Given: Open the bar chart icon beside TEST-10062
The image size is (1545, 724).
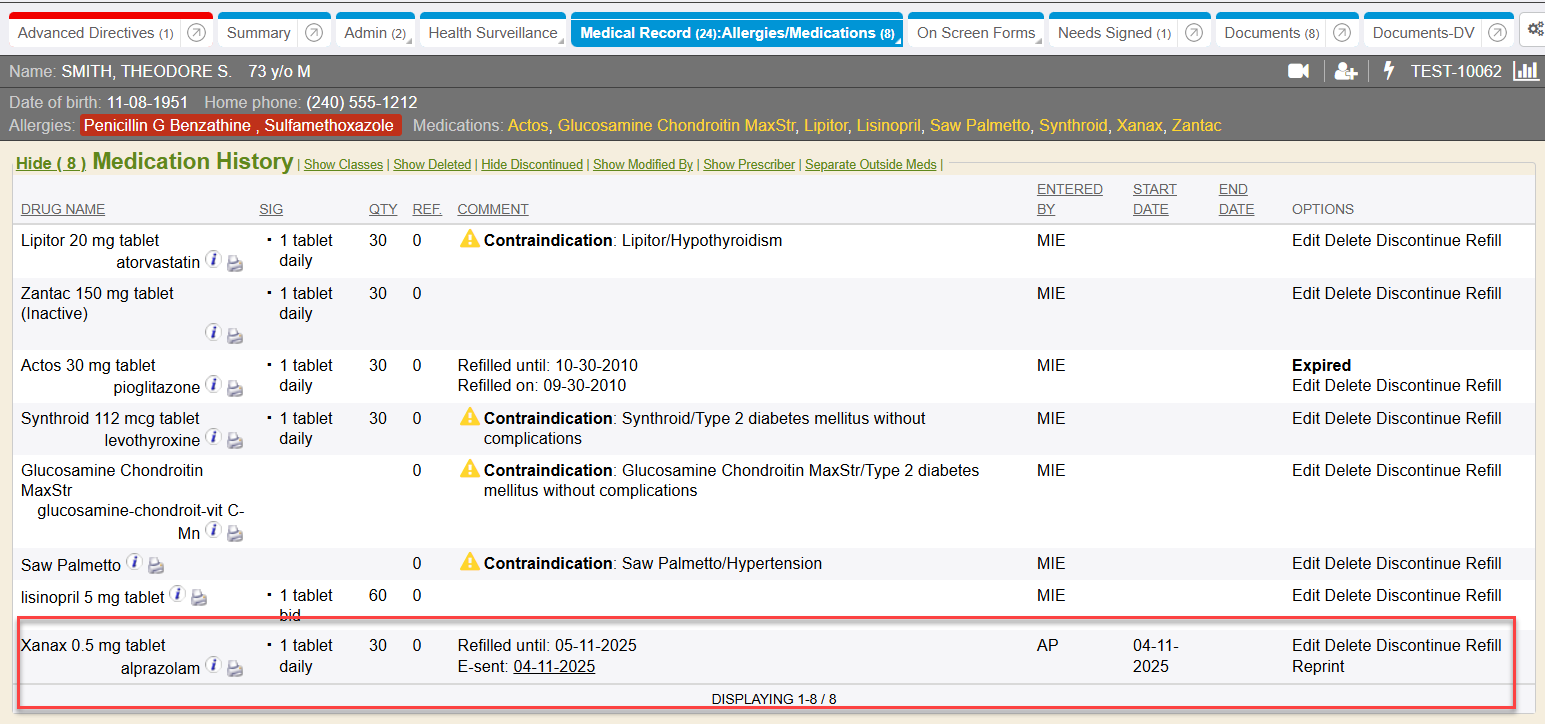Looking at the screenshot, I should tap(1526, 71).
